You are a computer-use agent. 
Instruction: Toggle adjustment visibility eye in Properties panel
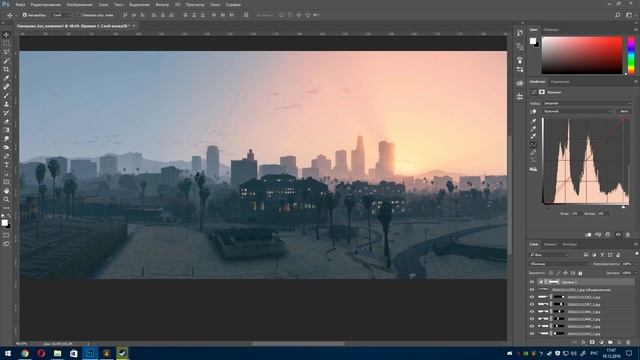click(618, 235)
